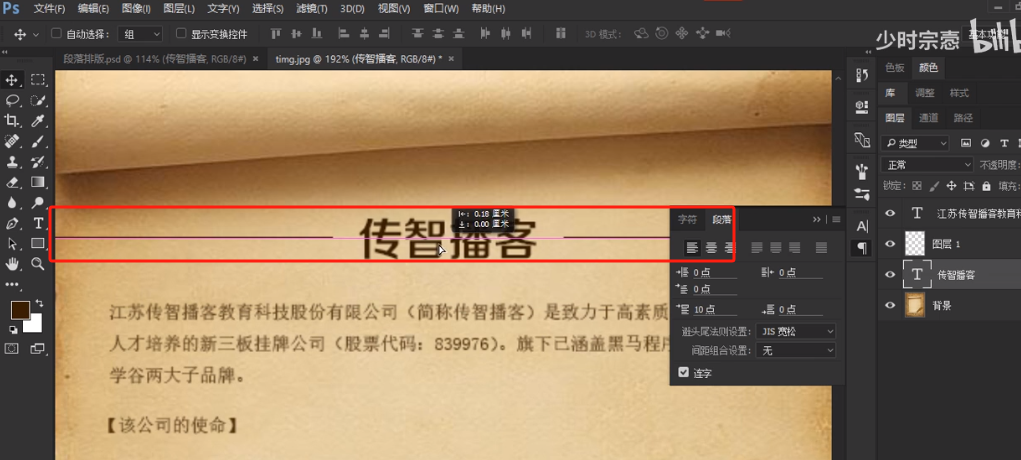Screen dimensions: 1021x460
Task: Open the 避头尾法则设置 JIS 宽松 dropdown
Action: 796,331
